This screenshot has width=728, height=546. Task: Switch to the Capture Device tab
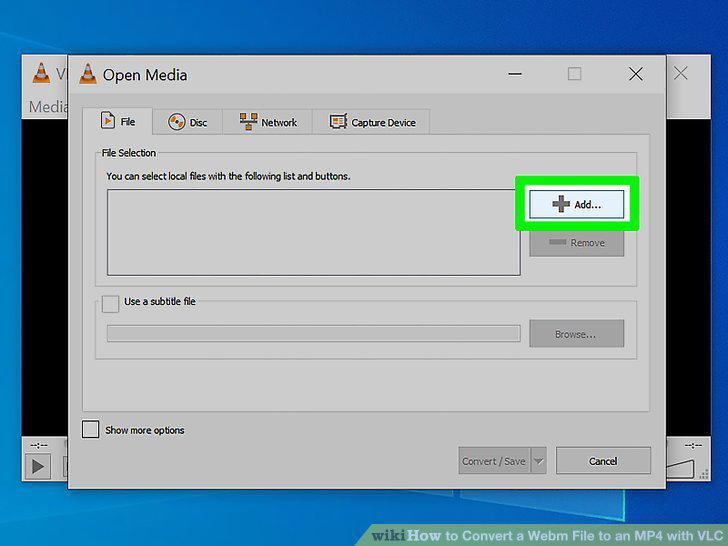[x=371, y=123]
